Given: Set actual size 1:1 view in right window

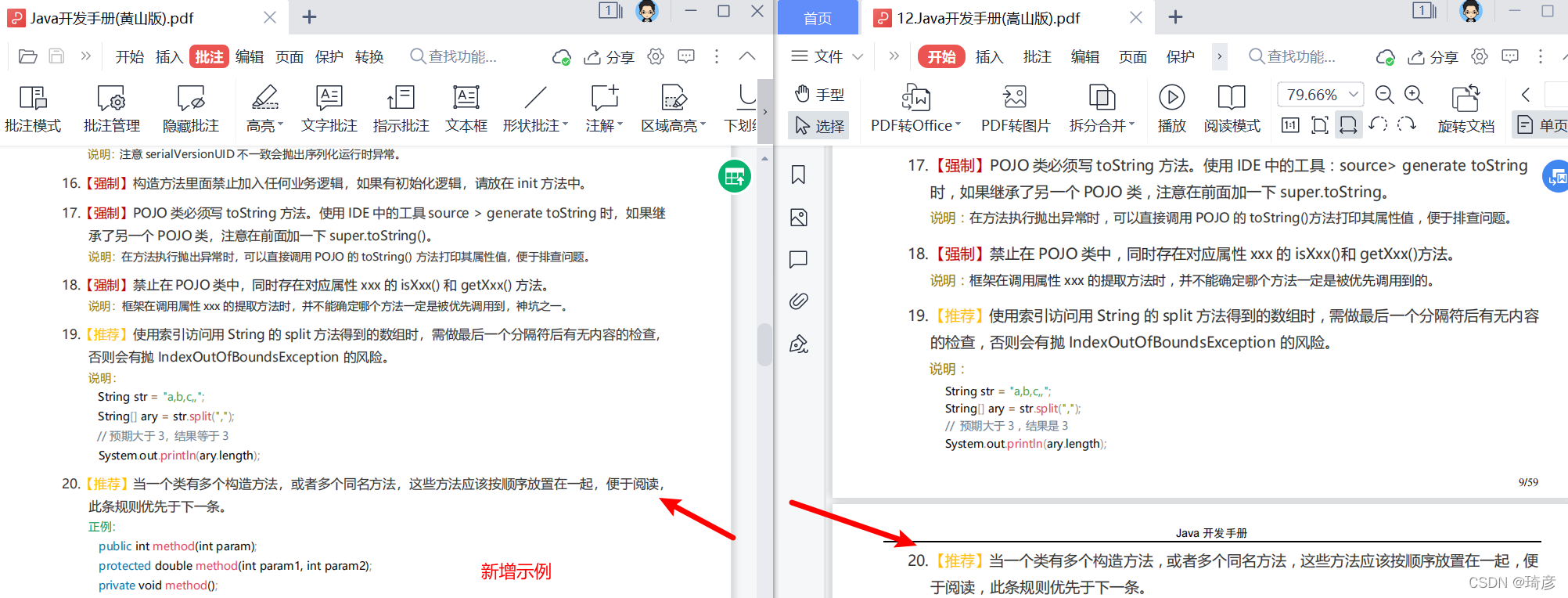Looking at the screenshot, I should (x=1290, y=125).
